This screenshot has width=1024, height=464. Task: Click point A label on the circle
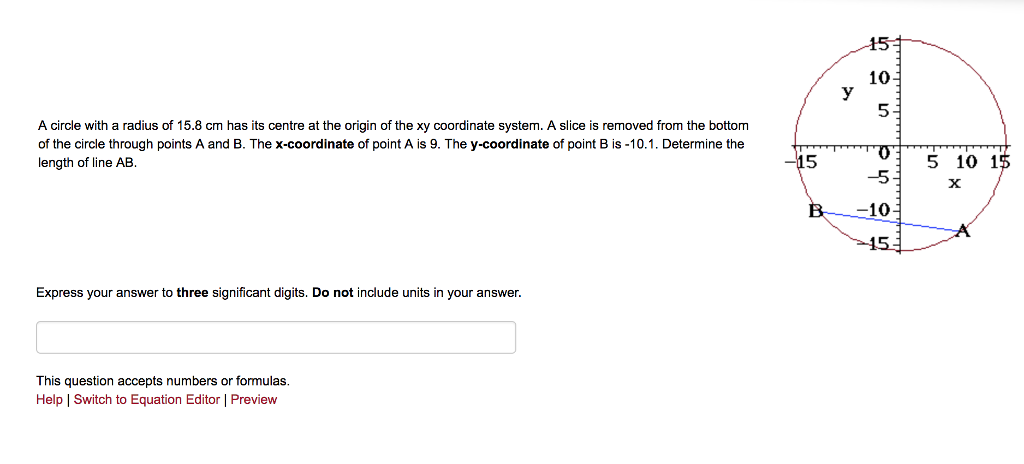(x=963, y=231)
